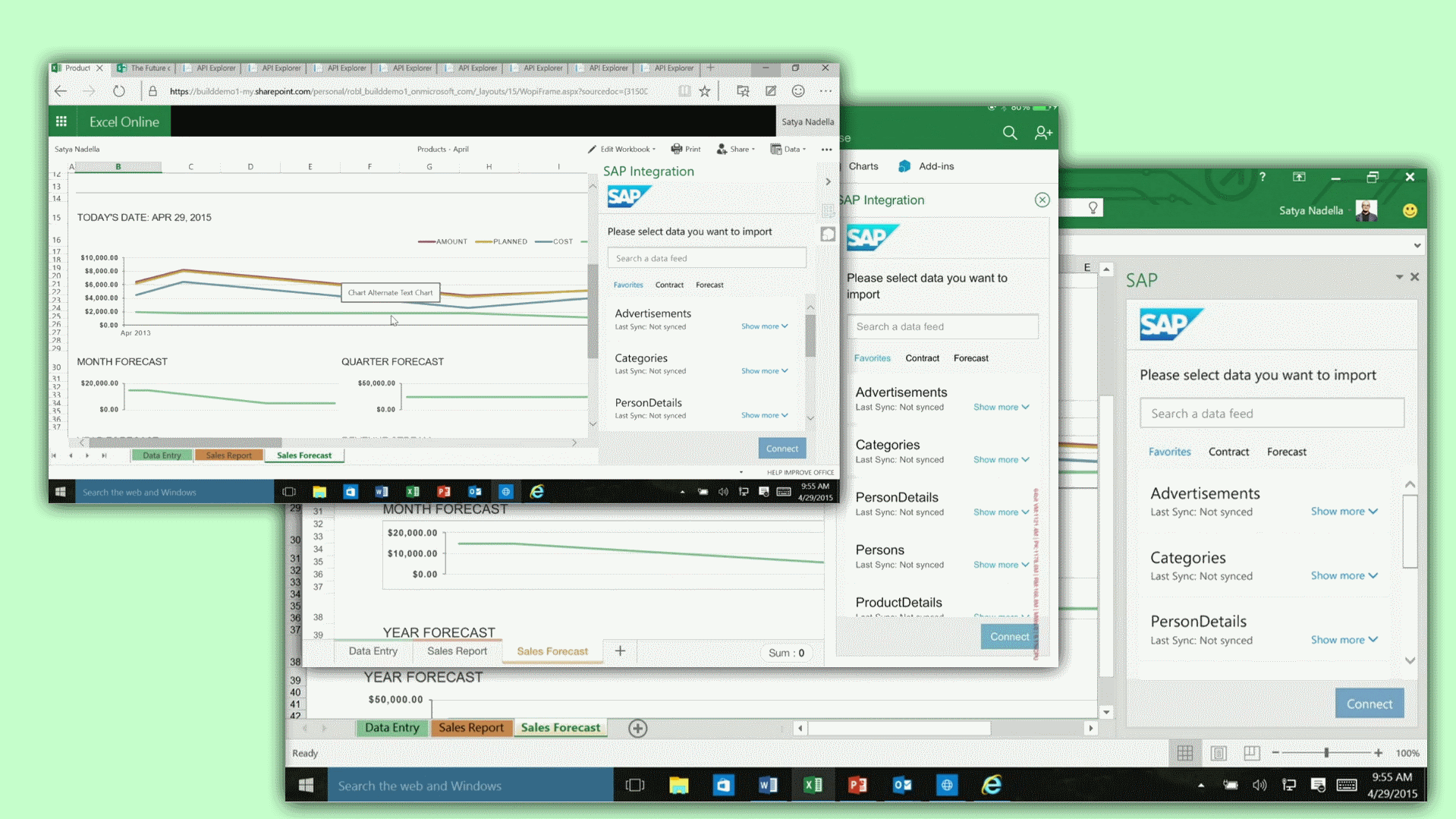Screen dimensions: 1456x819
Task: Open the app launcher in Excel Online
Action: click(61, 121)
